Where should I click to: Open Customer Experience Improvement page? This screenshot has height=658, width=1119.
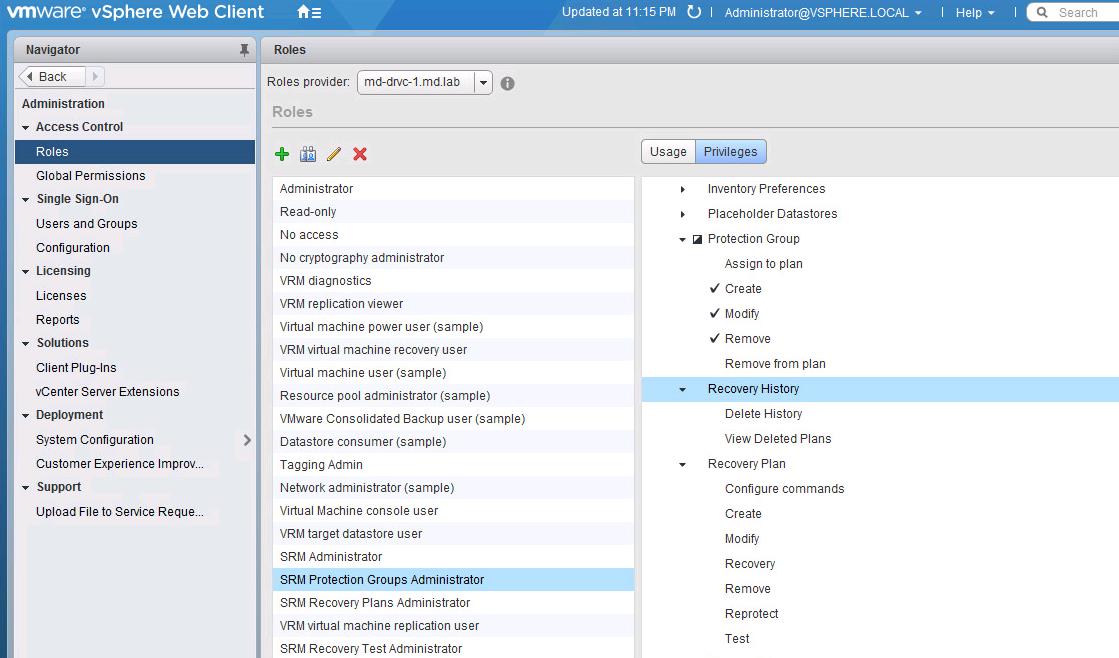pos(120,464)
